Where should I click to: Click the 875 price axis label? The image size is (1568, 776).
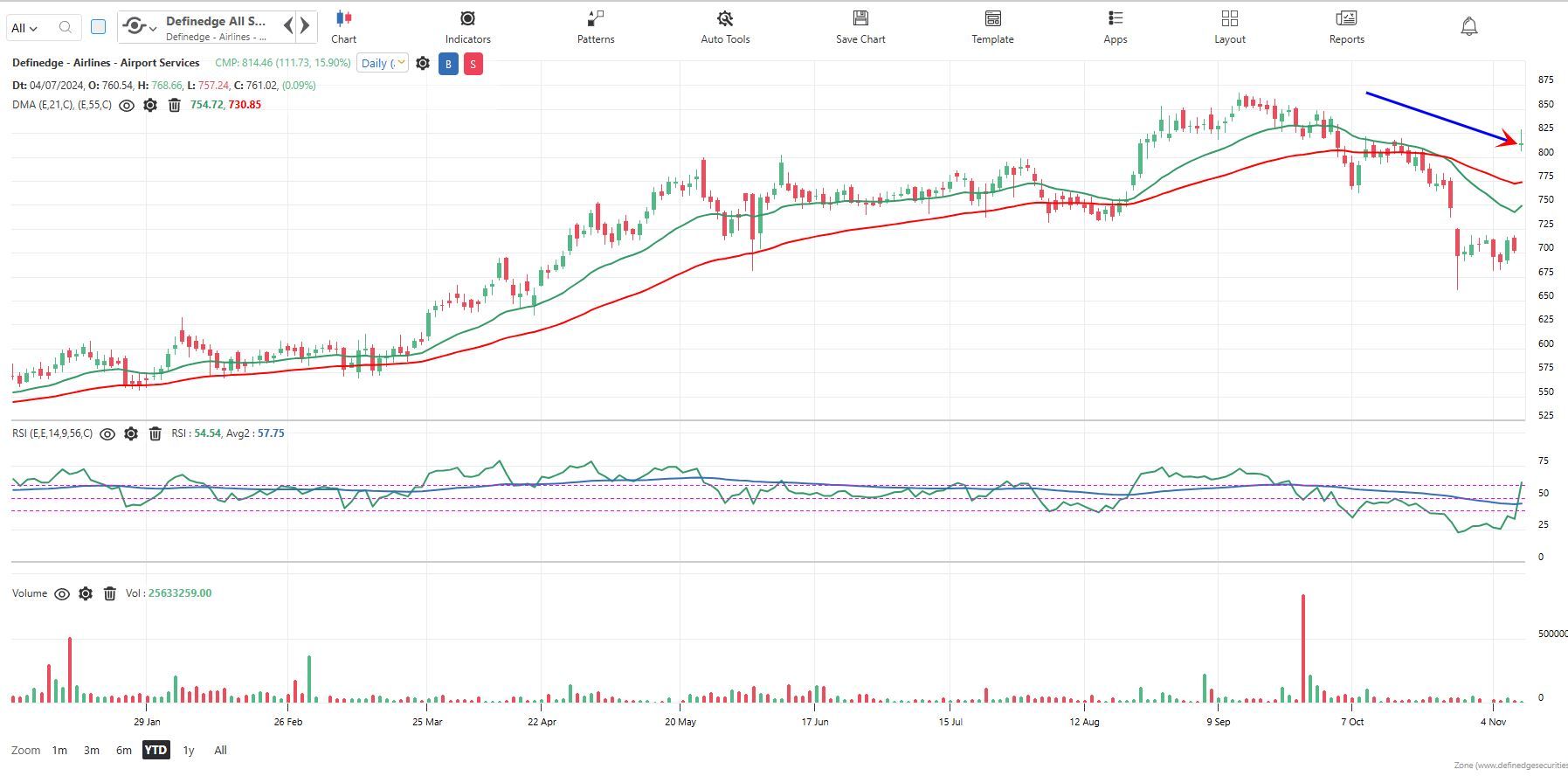coord(1545,80)
